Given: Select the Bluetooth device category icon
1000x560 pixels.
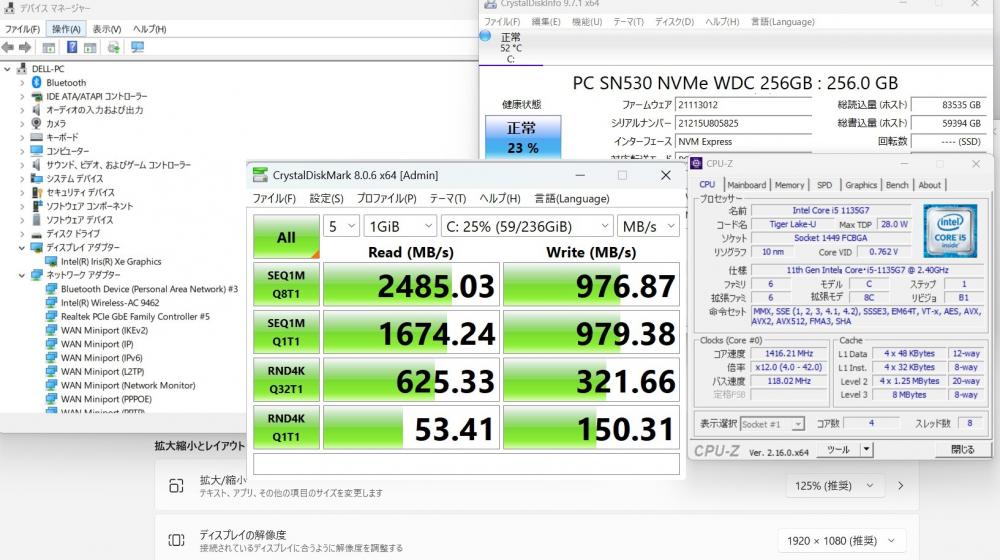Looking at the screenshot, I should (x=36, y=82).
